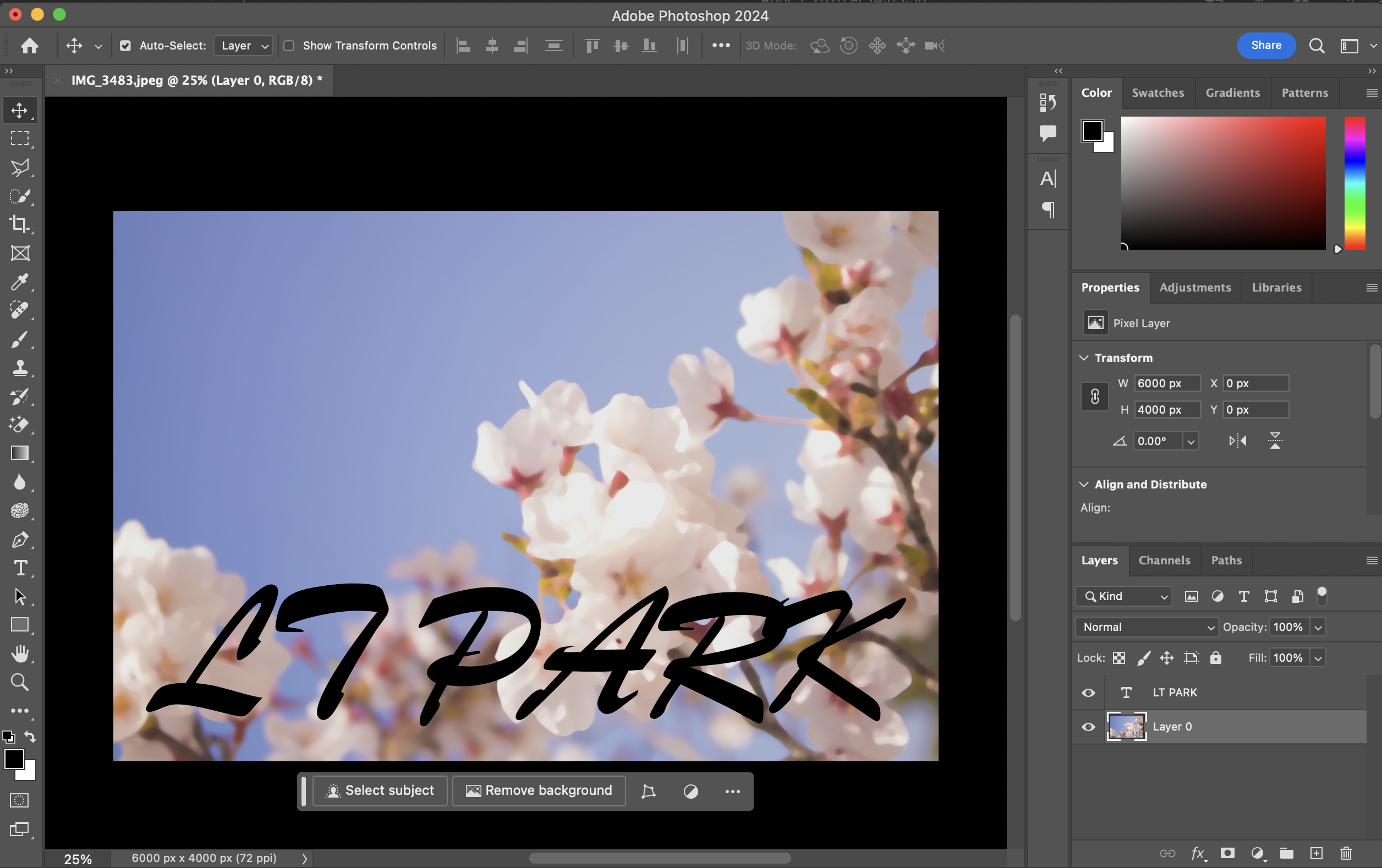Click the flip horizontal icon in Properties
1382x868 pixels.
[x=1237, y=441]
